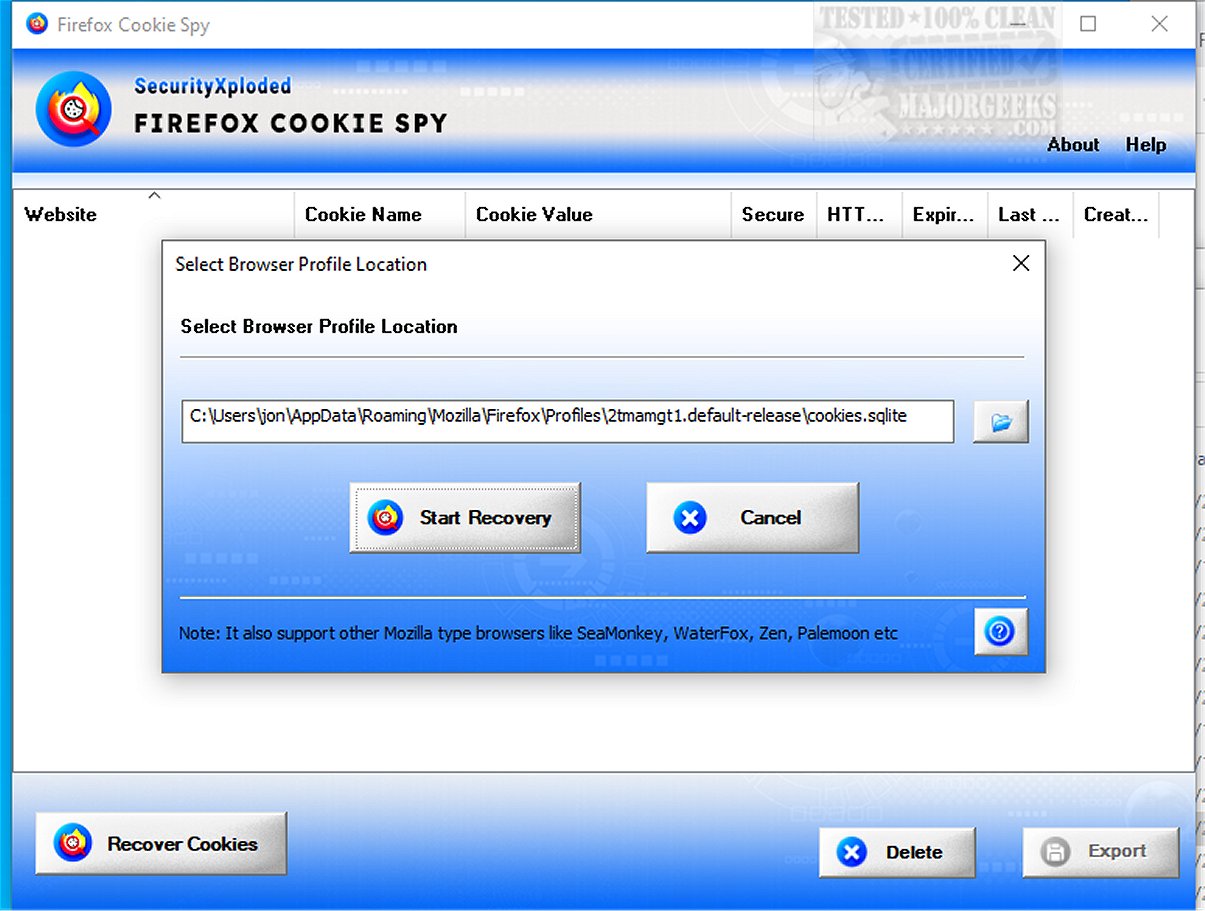Sort by the Expir... column header
This screenshot has width=1205, height=911.
(945, 214)
